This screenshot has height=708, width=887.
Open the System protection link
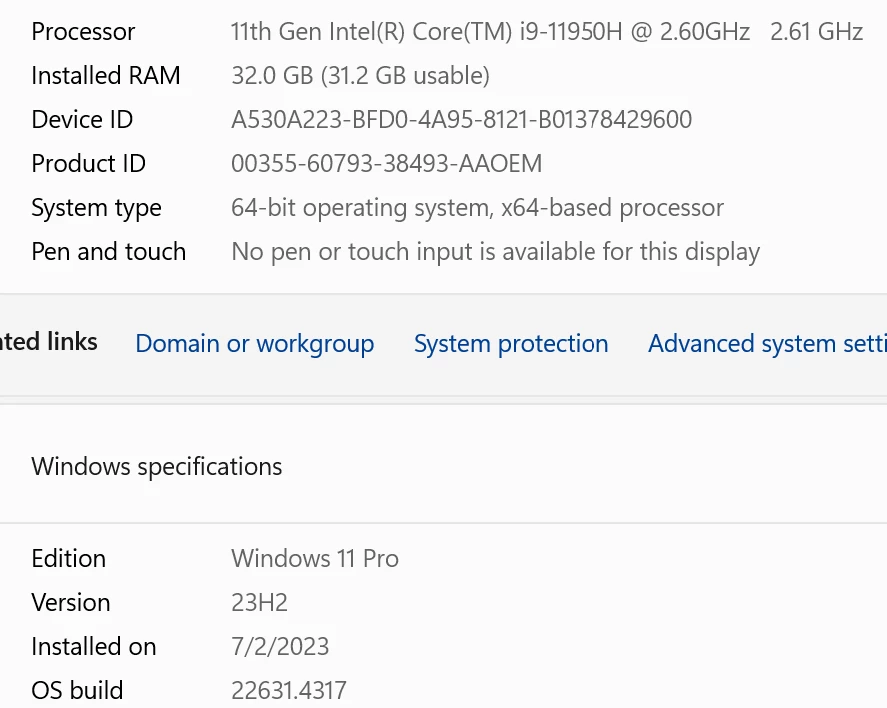[x=511, y=344]
